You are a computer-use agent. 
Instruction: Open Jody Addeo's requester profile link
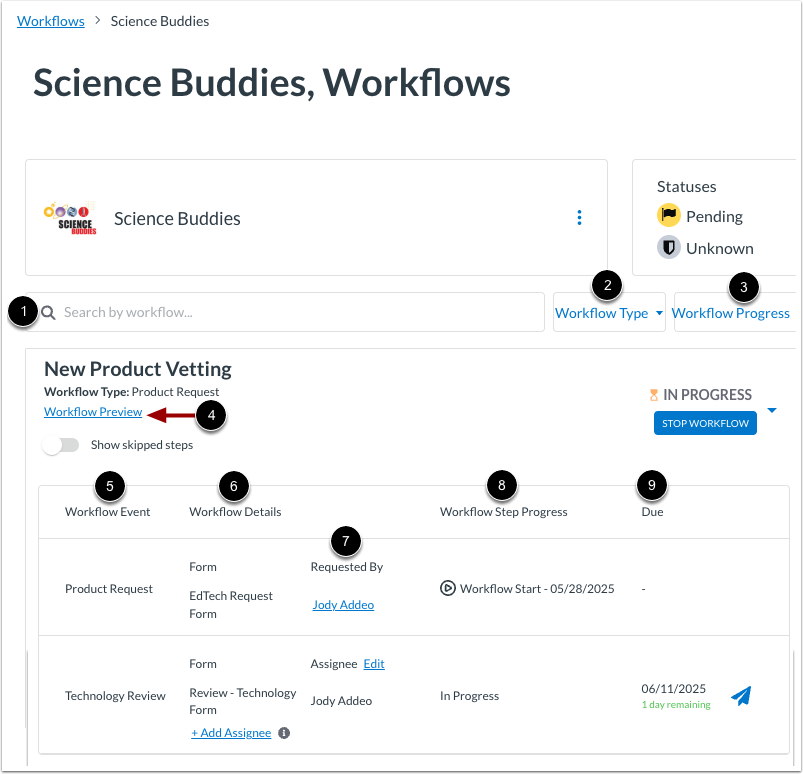click(x=343, y=604)
